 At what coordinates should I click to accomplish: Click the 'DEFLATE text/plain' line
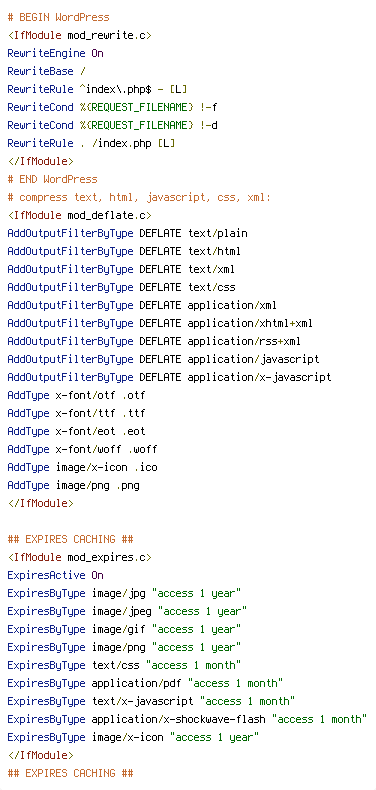click(128, 234)
